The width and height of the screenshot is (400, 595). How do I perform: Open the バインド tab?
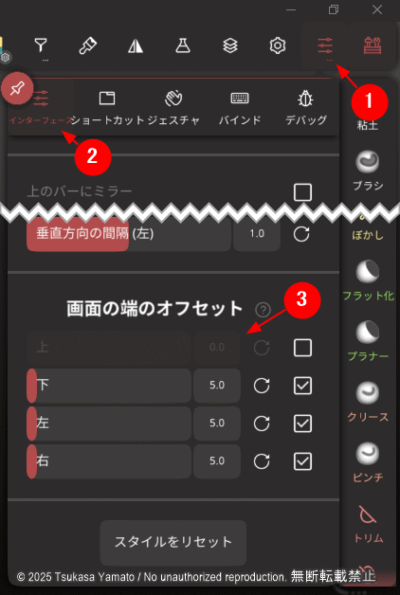pos(240,108)
